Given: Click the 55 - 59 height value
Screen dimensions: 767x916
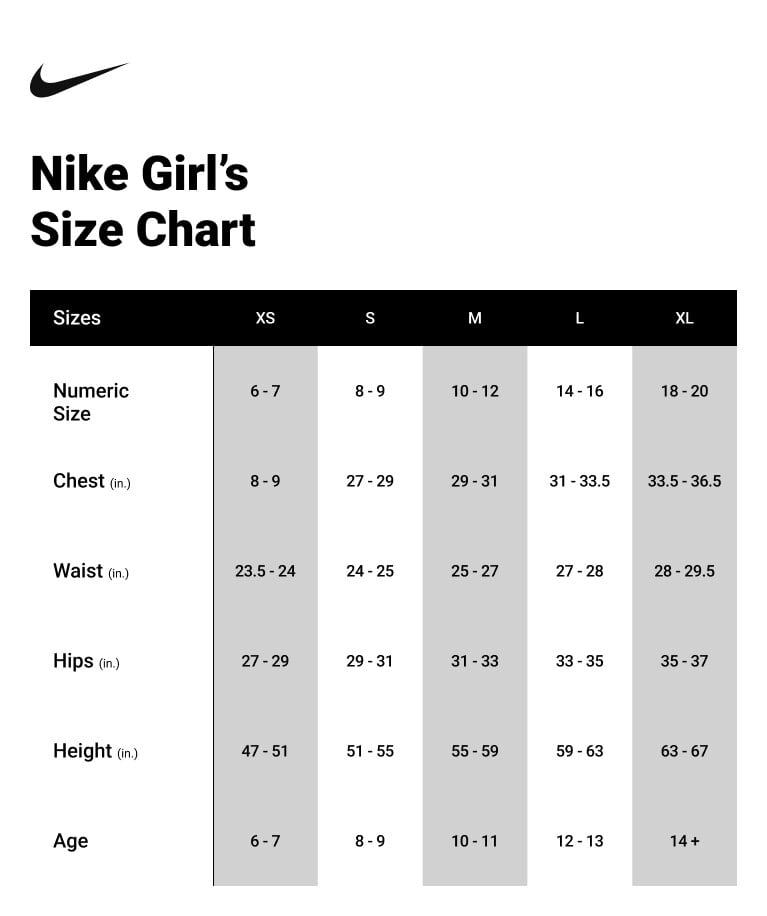Looking at the screenshot, I should [475, 751].
